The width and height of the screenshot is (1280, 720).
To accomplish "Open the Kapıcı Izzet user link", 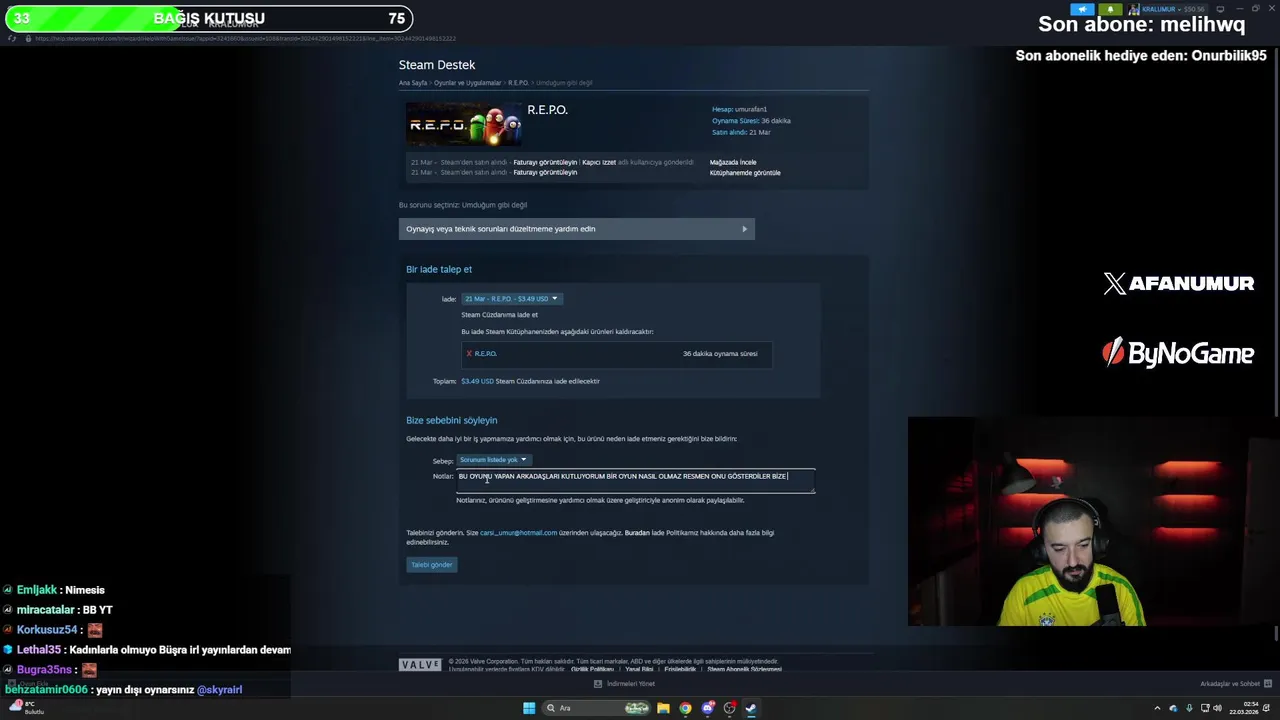I will (x=599, y=162).
